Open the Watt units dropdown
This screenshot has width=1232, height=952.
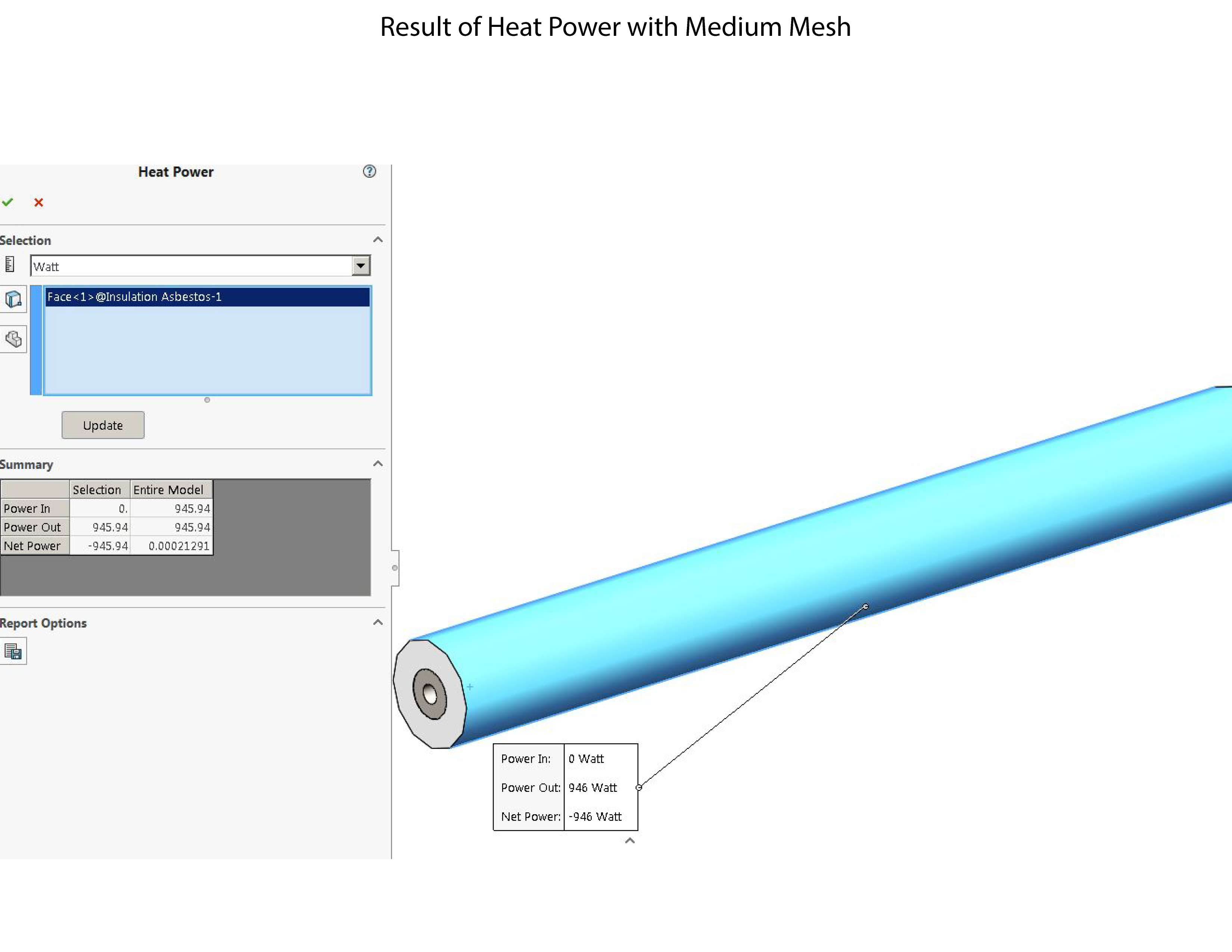361,266
